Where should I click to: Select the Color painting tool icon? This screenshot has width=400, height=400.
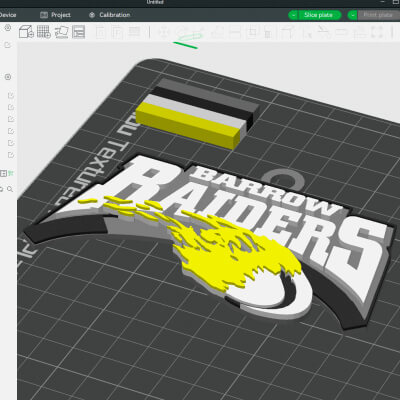[323, 32]
